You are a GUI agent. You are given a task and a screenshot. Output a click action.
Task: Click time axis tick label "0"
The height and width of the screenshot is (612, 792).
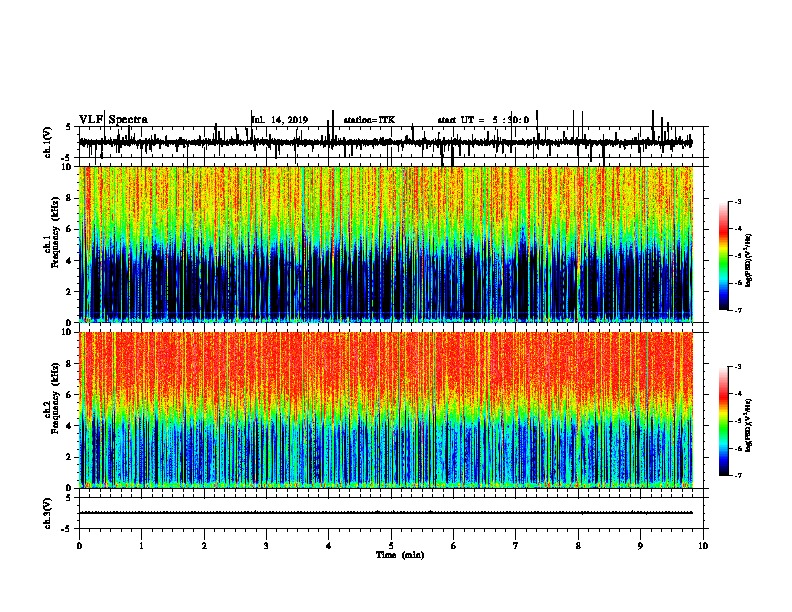click(x=79, y=546)
